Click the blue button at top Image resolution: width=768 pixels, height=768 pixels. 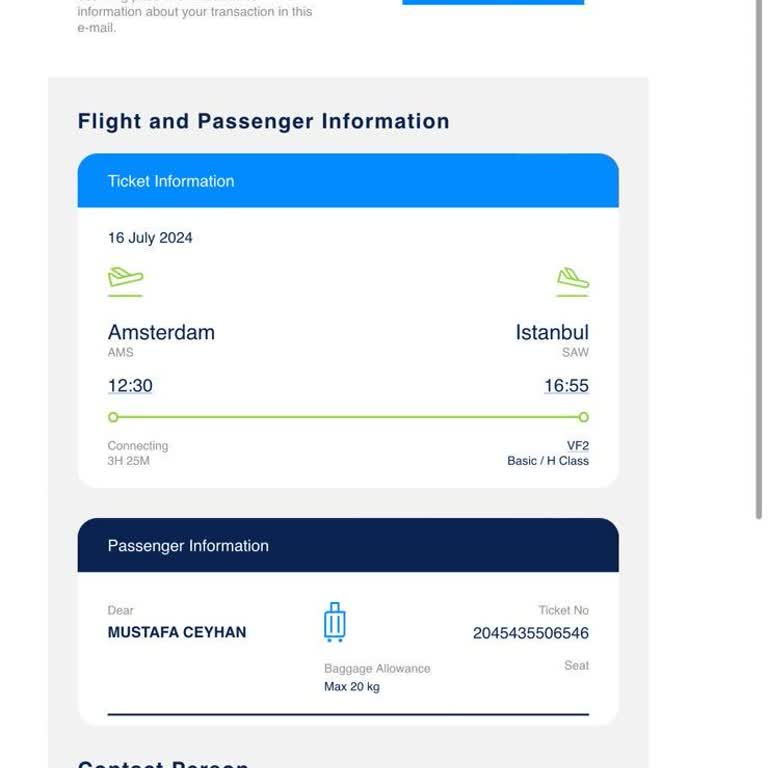[x=493, y=2]
